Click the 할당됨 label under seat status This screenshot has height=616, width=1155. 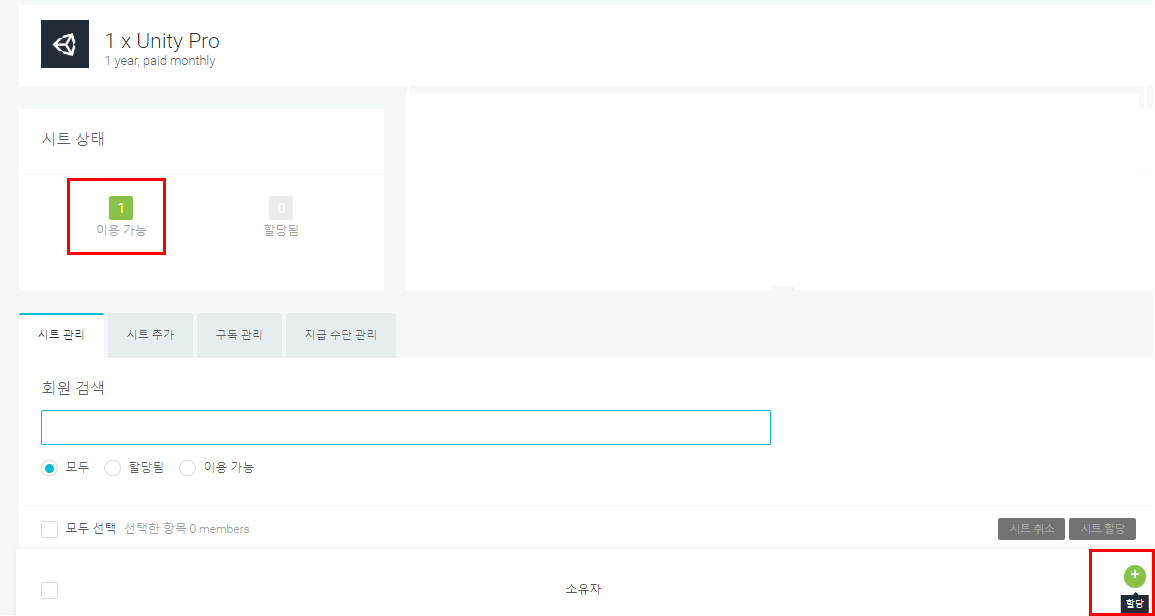pyautogui.click(x=281, y=231)
